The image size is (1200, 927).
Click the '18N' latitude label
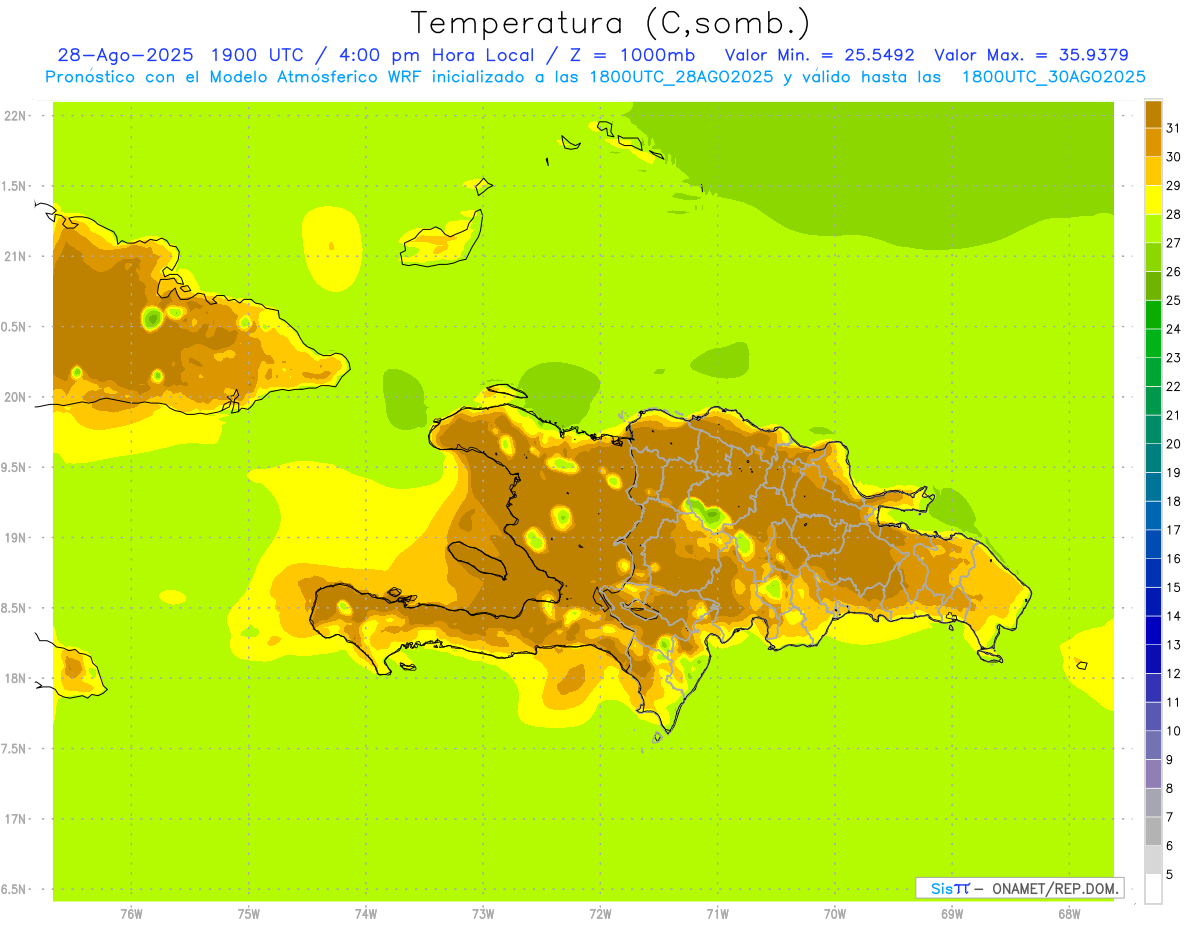pyautogui.click(x=14, y=678)
